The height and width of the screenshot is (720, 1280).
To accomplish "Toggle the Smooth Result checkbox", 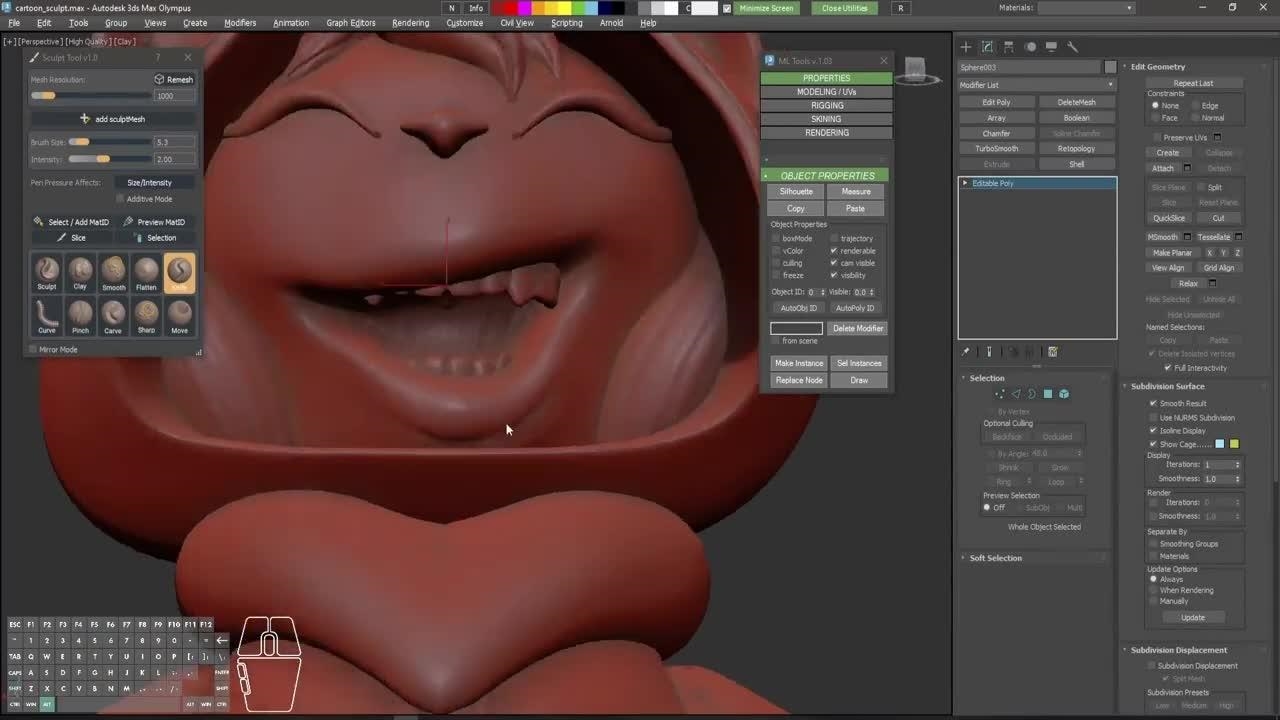I will [x=1153, y=403].
